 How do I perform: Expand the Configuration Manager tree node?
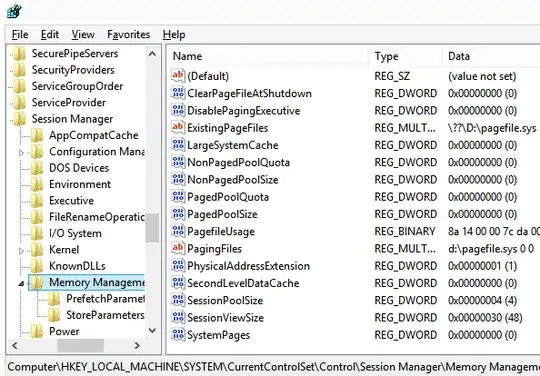coord(21,152)
